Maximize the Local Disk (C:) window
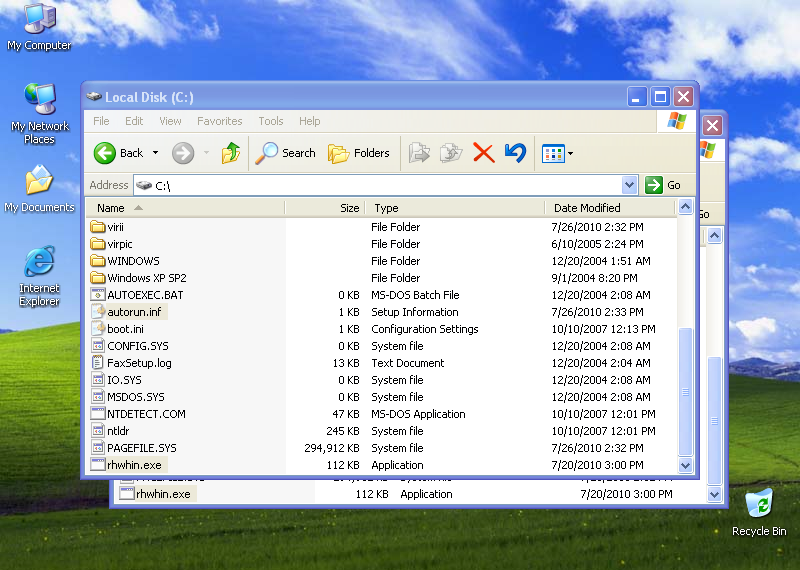The image size is (800, 570). pos(660,96)
